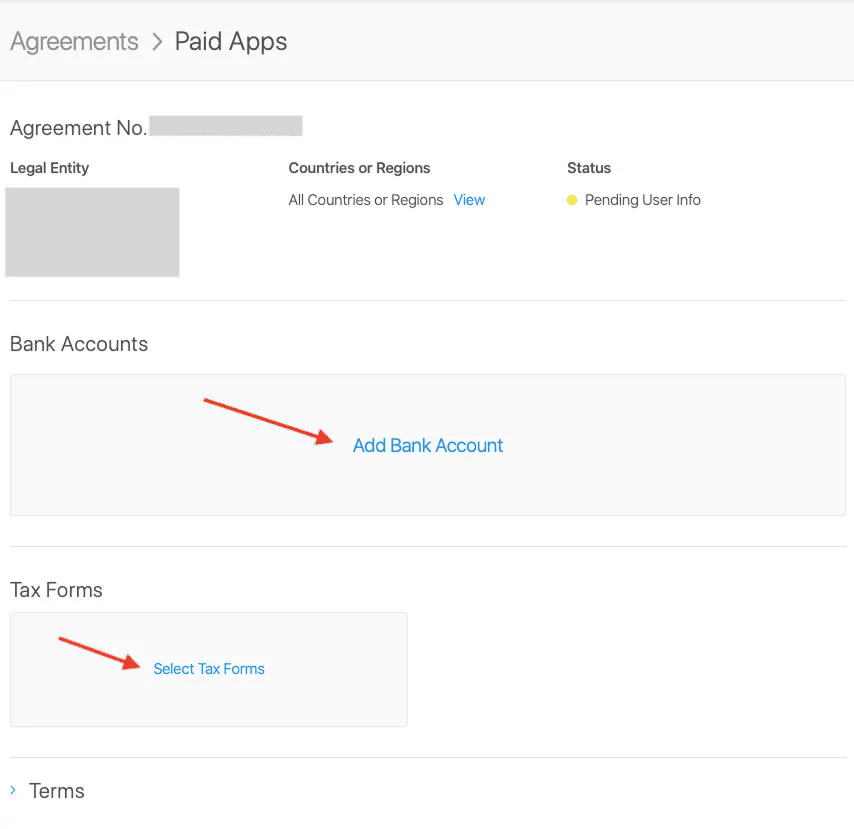
Task: Click the Legal Entity column header
Action: pyautogui.click(x=49, y=168)
